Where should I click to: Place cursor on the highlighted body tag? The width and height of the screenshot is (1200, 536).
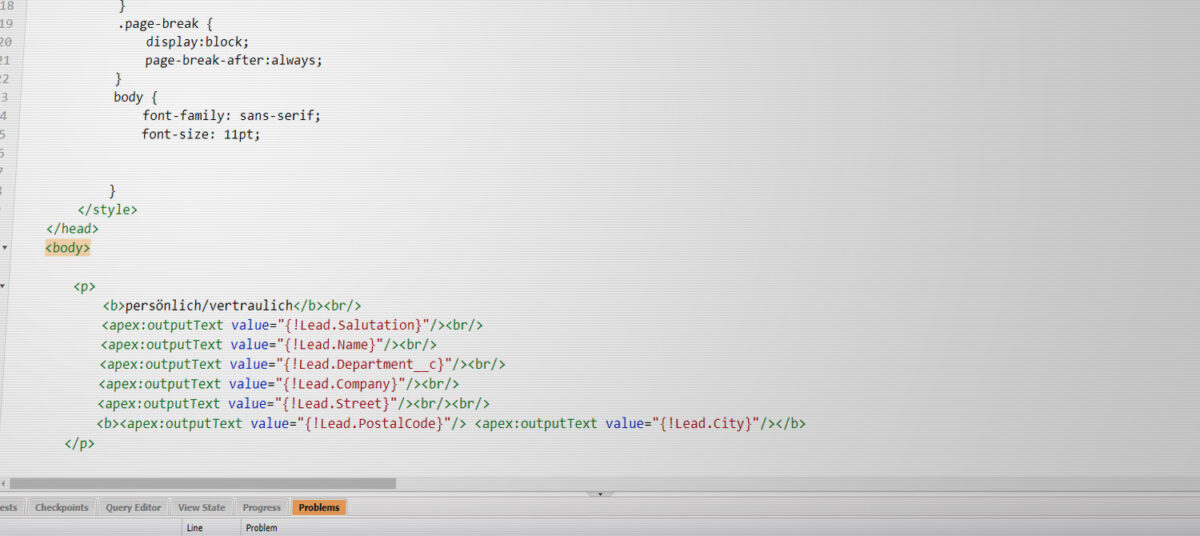[x=68, y=247]
